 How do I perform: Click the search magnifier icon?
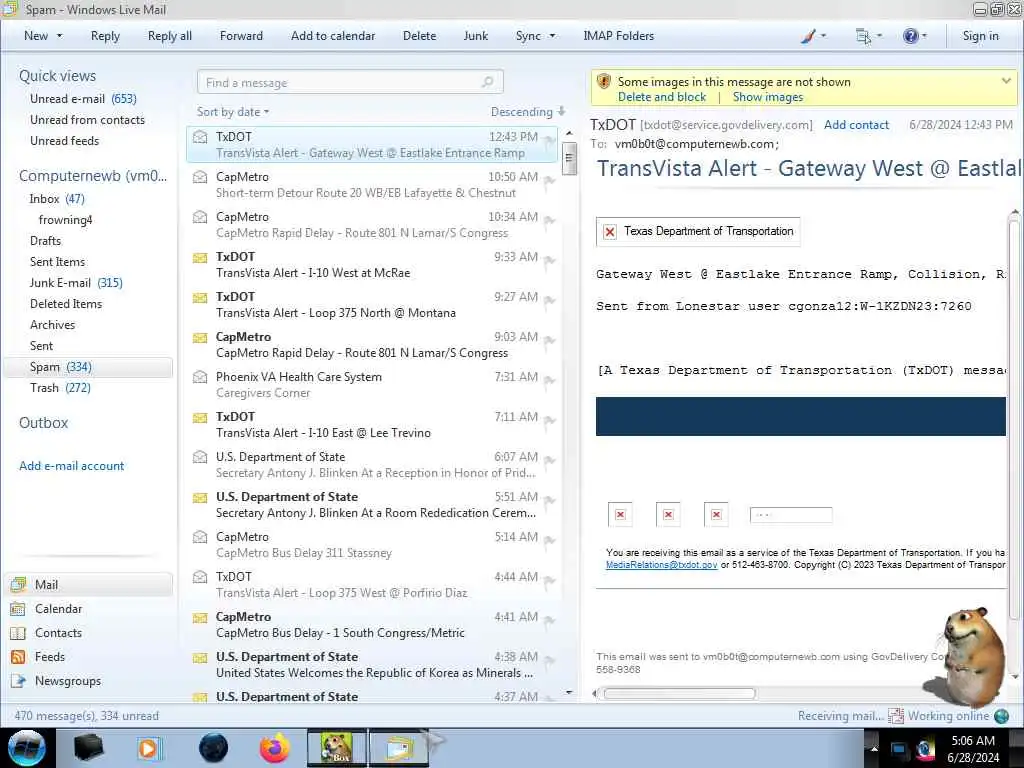487,82
